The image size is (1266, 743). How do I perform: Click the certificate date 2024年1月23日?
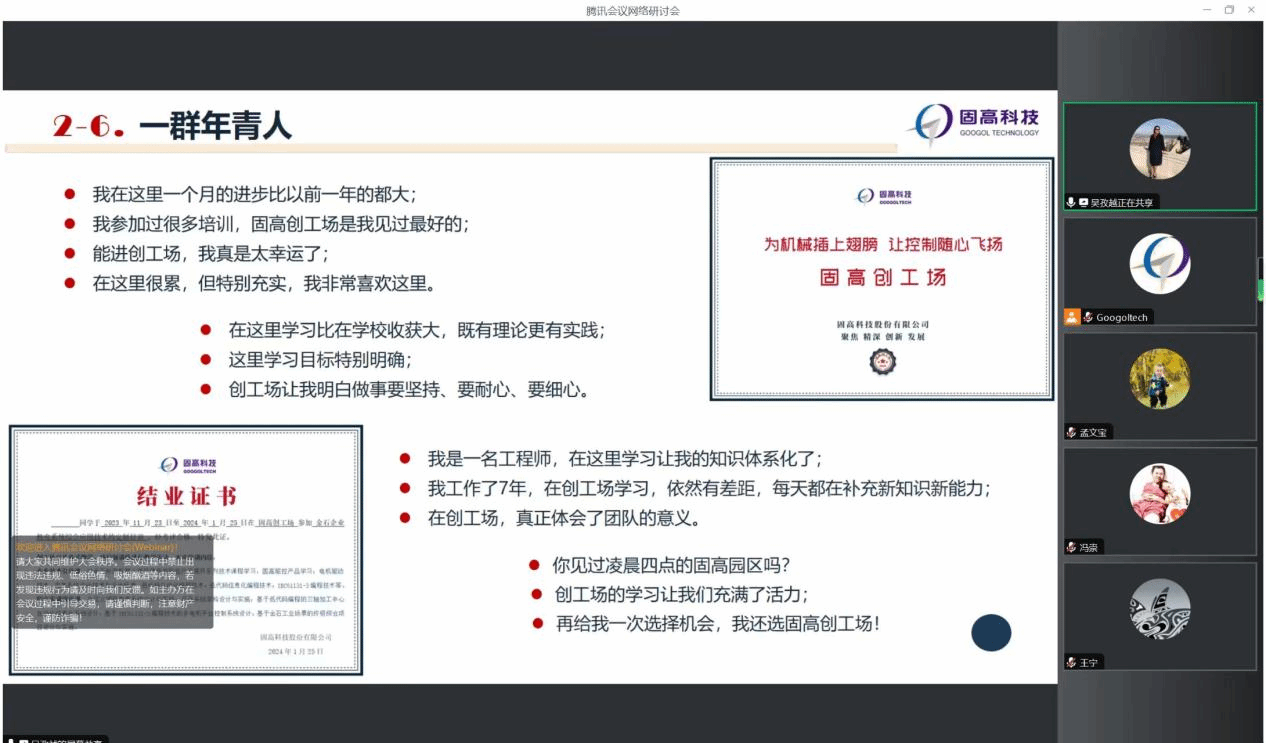click(x=296, y=651)
